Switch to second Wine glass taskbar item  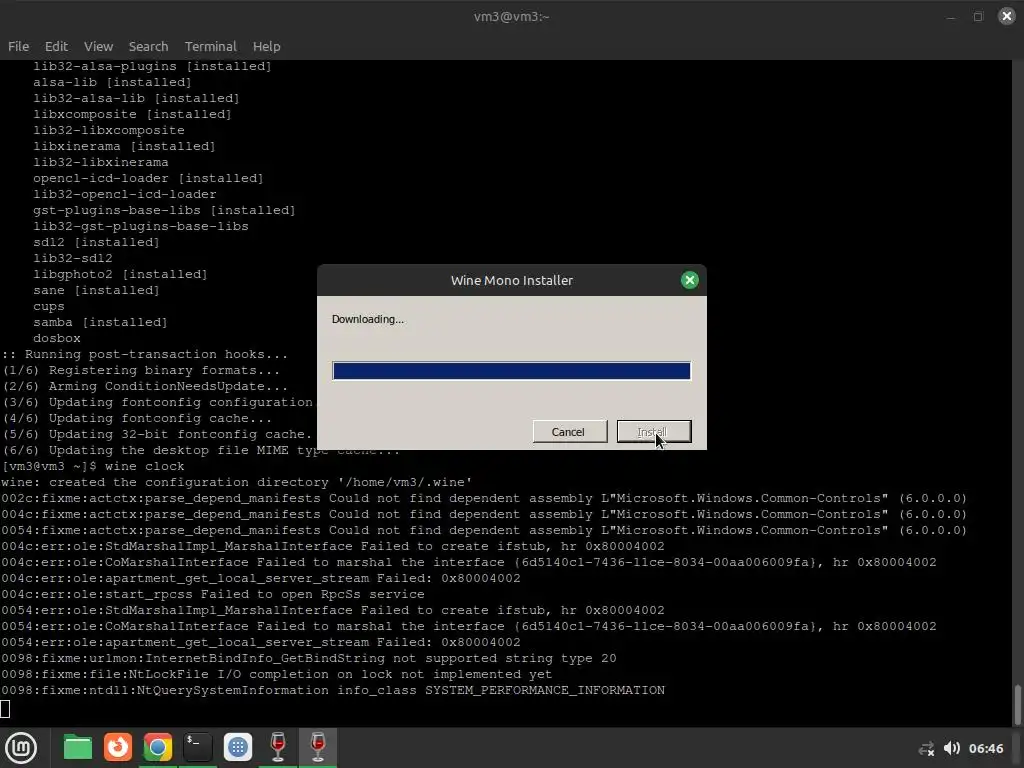[x=318, y=747]
